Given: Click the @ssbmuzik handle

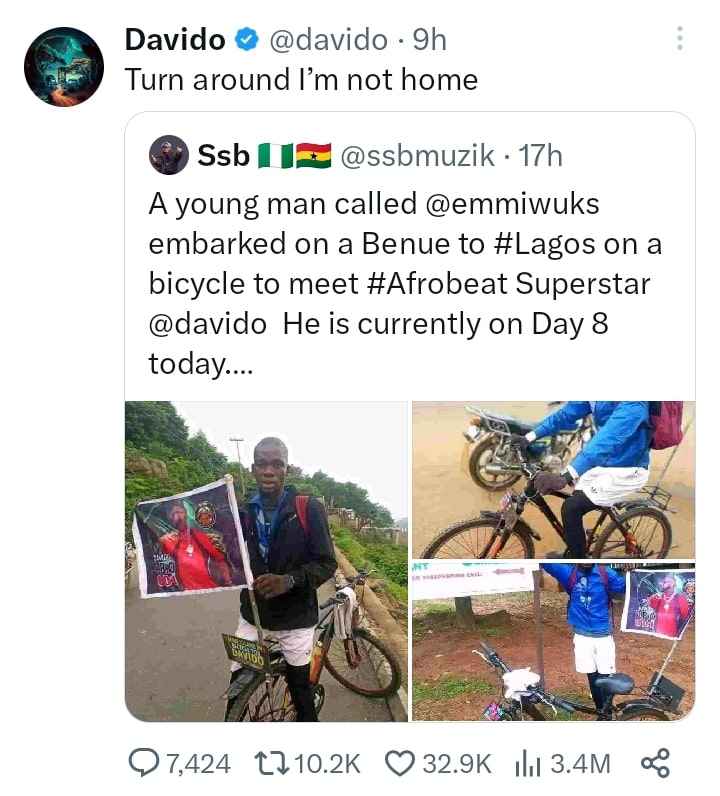Looking at the screenshot, I should point(417,155).
